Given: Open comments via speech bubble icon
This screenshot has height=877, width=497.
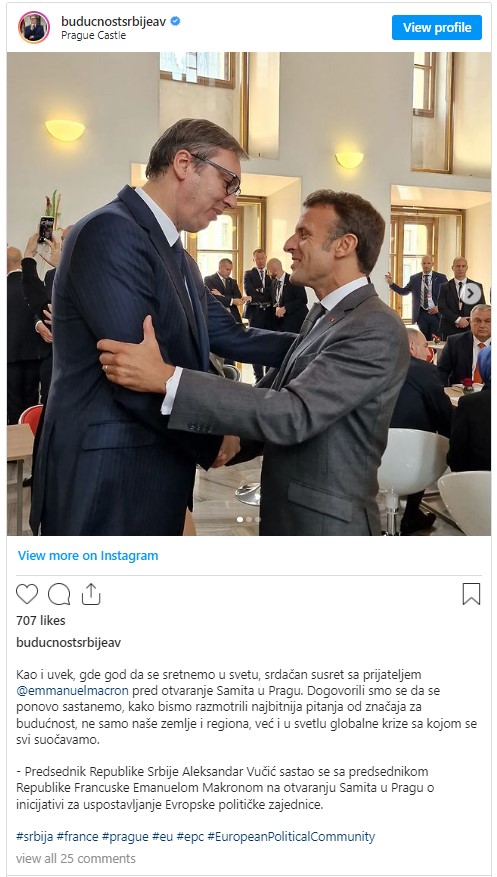Looking at the screenshot, I should pyautogui.click(x=59, y=594).
